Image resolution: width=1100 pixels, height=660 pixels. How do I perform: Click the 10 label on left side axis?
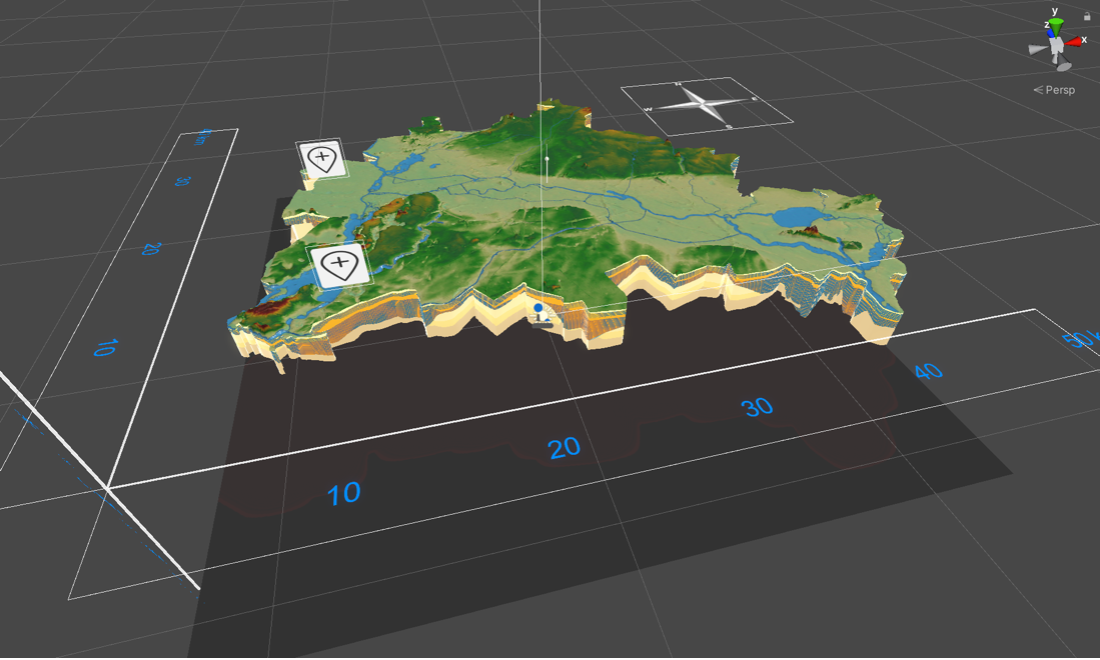pyautogui.click(x=105, y=348)
